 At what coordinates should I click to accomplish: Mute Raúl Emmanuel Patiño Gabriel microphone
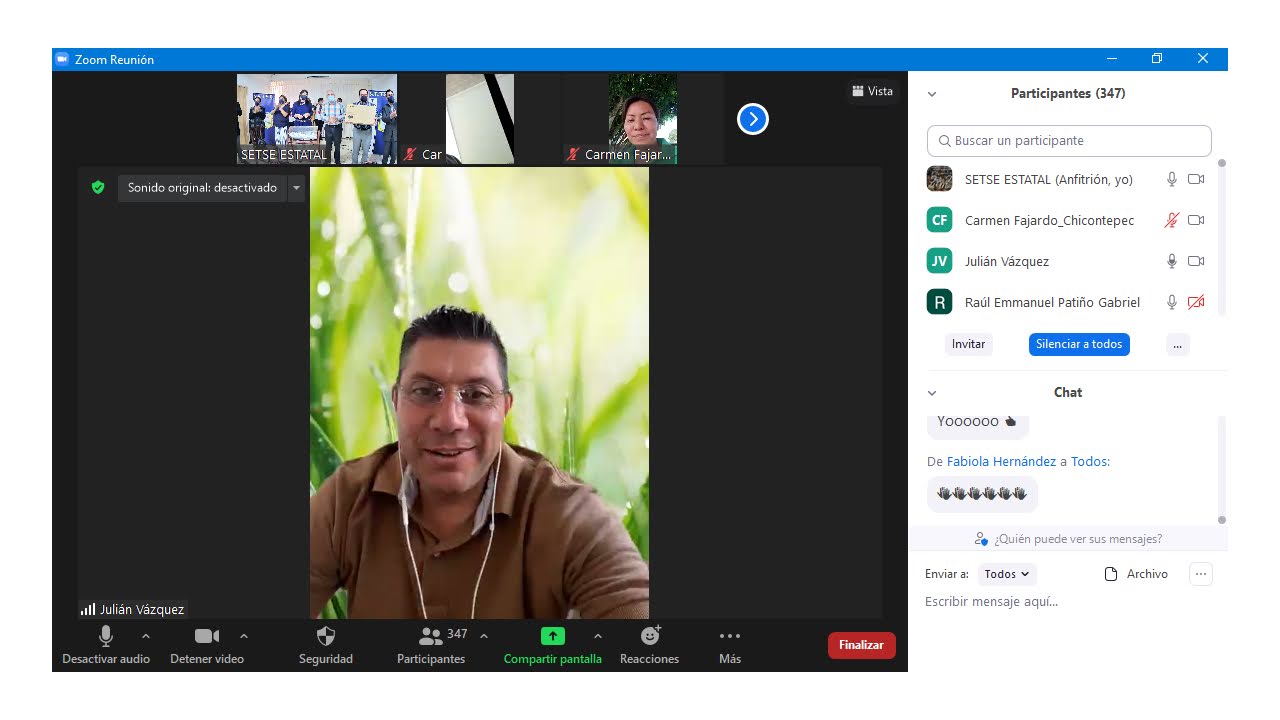1172,302
